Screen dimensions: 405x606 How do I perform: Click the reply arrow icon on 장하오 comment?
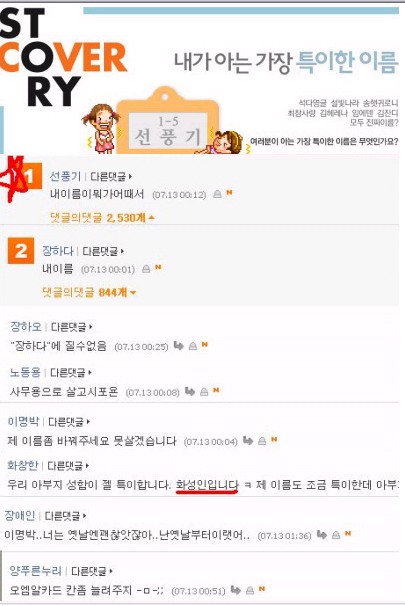coord(179,346)
